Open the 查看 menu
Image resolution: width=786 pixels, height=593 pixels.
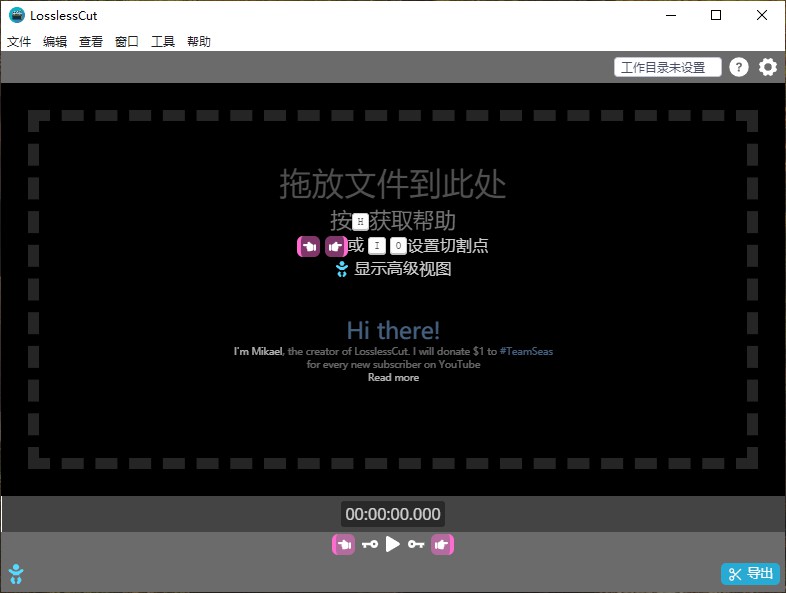91,42
